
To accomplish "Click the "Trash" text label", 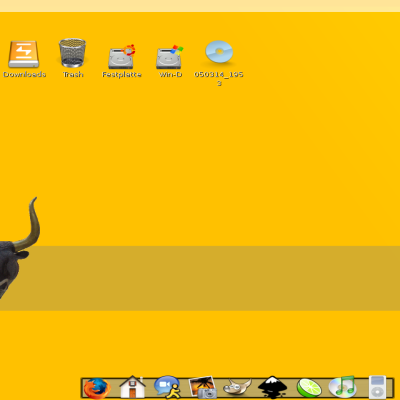I will click(73, 74).
